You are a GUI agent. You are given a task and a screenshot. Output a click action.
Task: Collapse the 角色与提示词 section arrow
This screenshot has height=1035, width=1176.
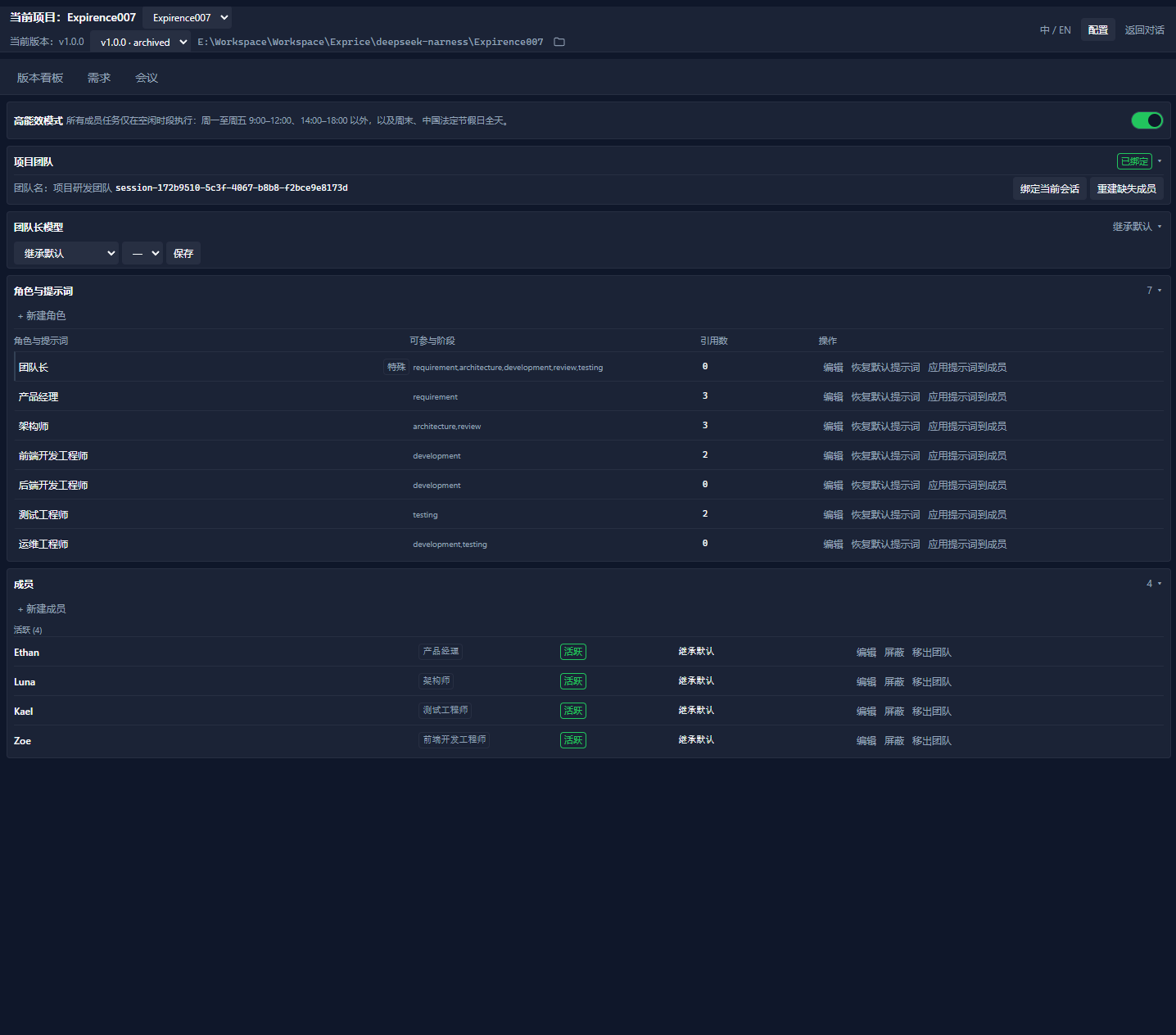coord(1160,291)
